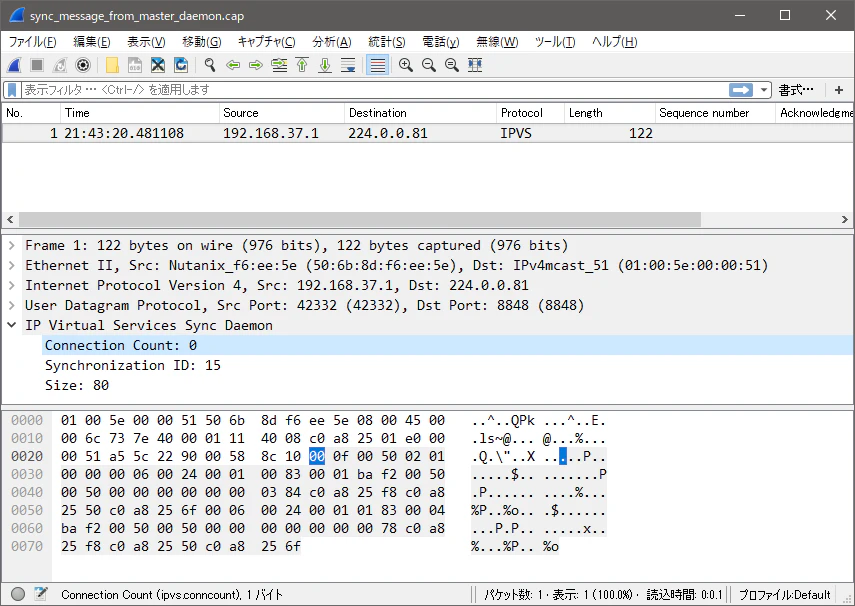Click the 書式… expression button
Viewport: 855px width, 606px height.
pos(796,90)
